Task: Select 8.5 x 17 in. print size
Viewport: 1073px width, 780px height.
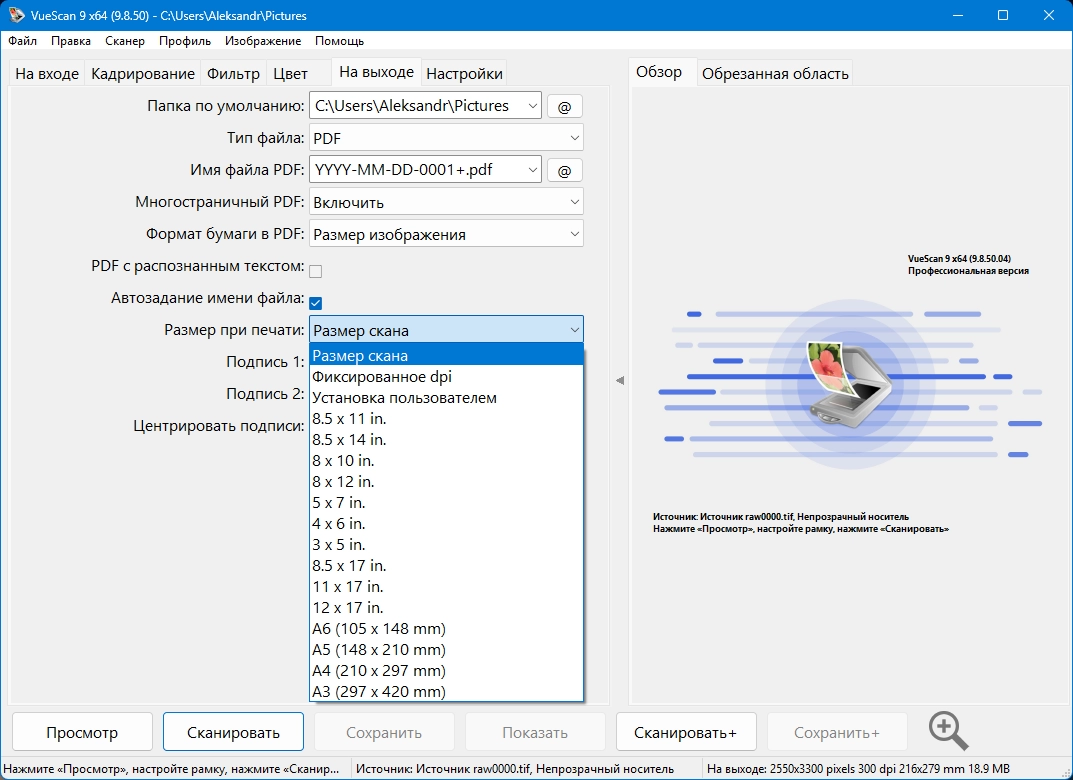Action: coord(446,566)
